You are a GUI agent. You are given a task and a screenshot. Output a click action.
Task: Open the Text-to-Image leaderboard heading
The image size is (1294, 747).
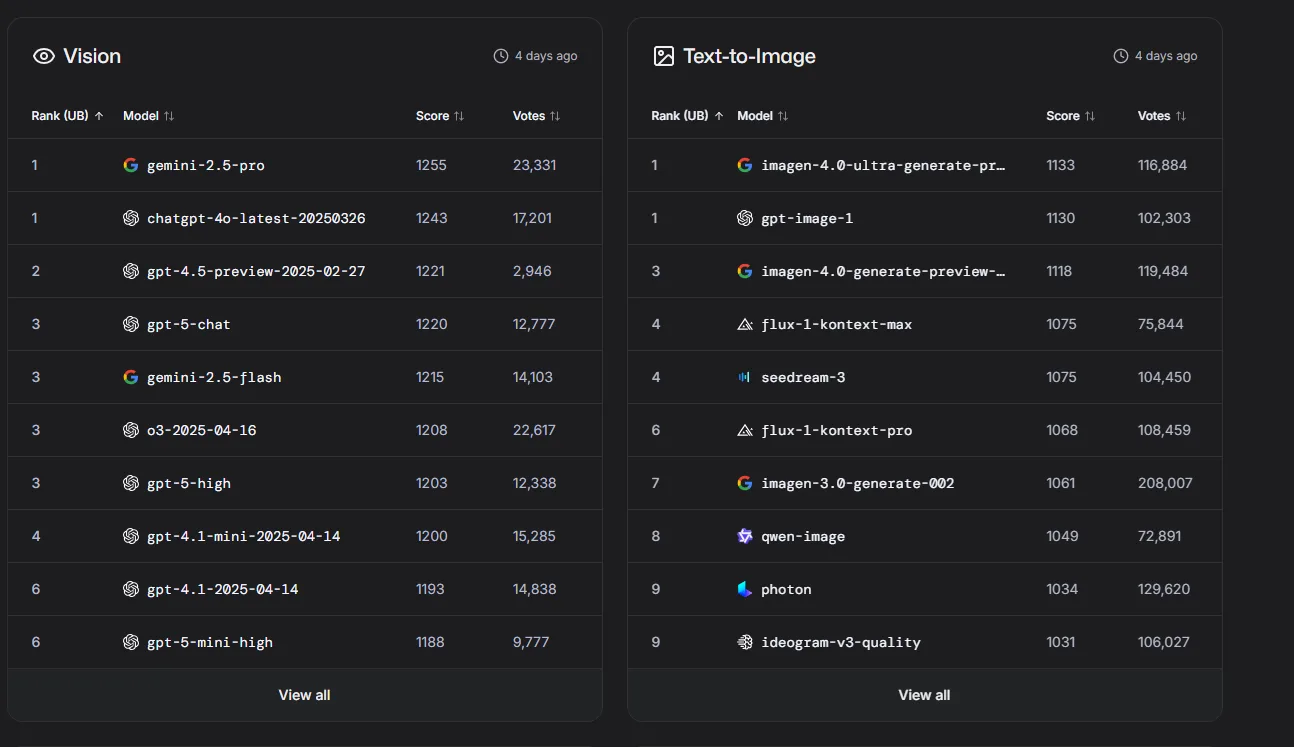[x=749, y=56]
